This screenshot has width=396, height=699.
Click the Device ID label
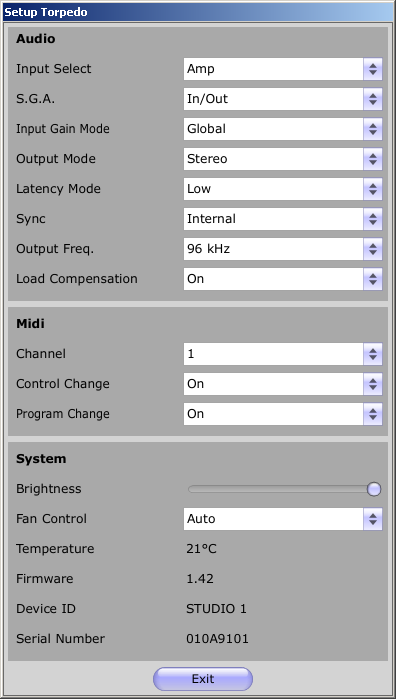pos(45,609)
